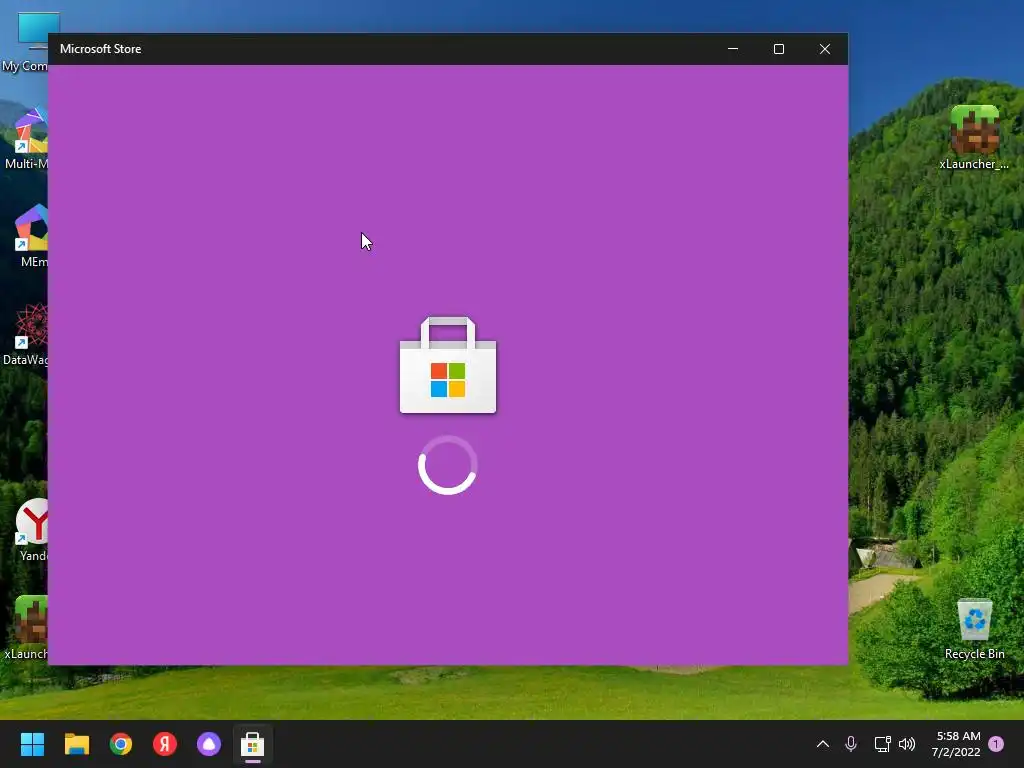Select the Yandex browser desktop shortcut
The image size is (1024, 768).
pos(31,530)
